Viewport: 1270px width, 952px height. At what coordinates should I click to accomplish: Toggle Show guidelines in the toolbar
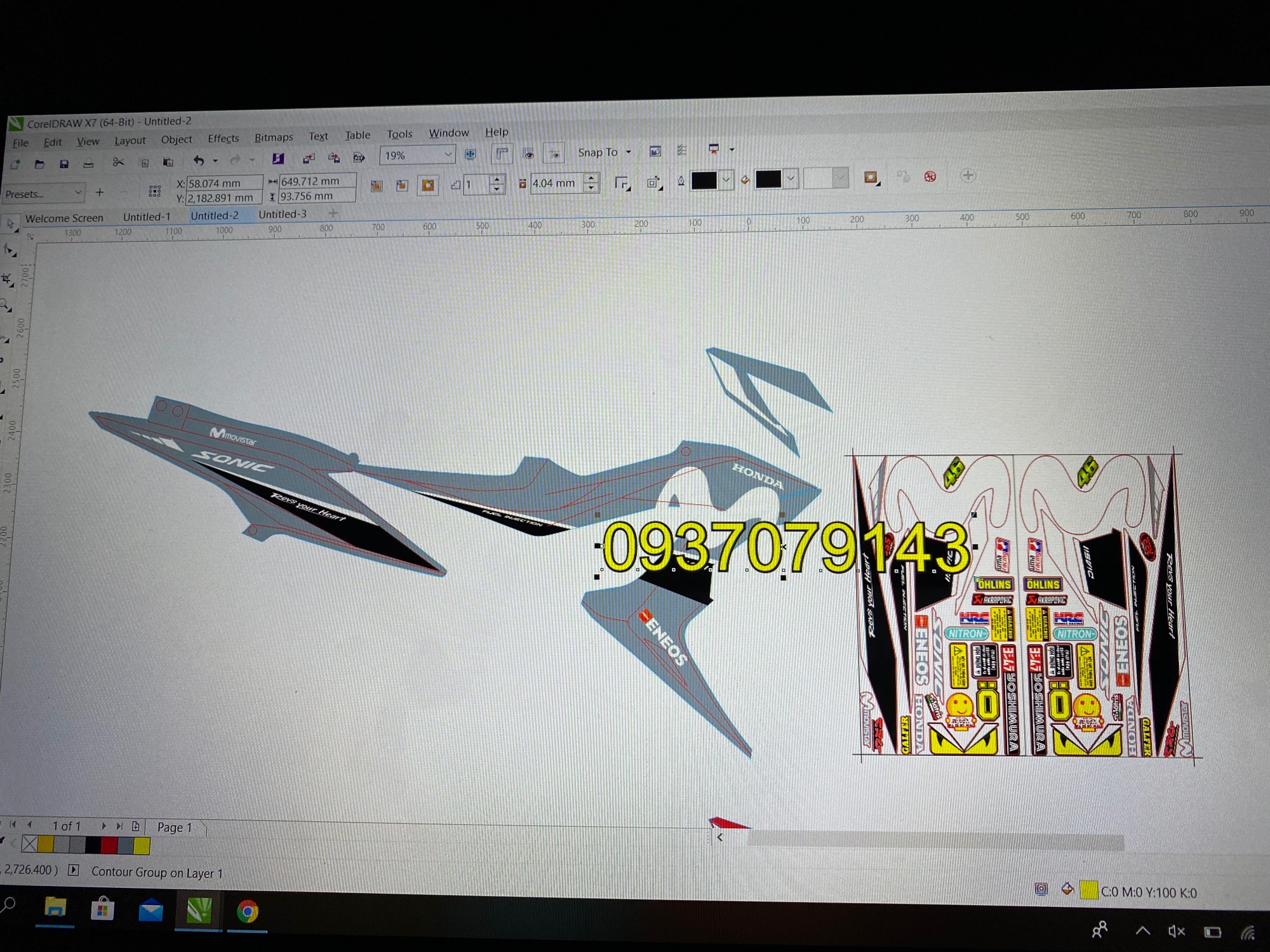click(554, 152)
